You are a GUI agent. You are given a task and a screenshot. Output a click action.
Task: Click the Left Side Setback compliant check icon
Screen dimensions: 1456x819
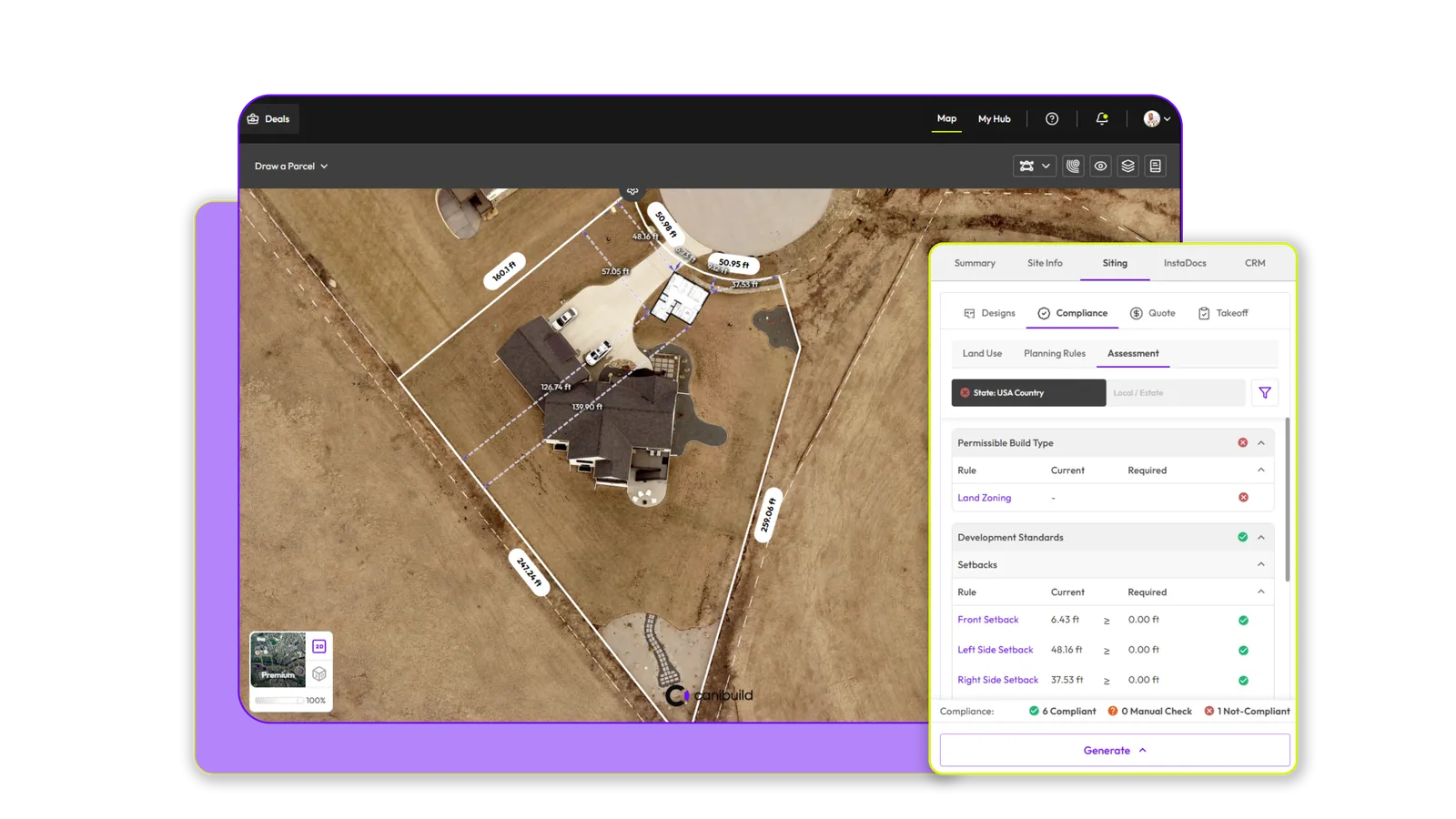1243,651
